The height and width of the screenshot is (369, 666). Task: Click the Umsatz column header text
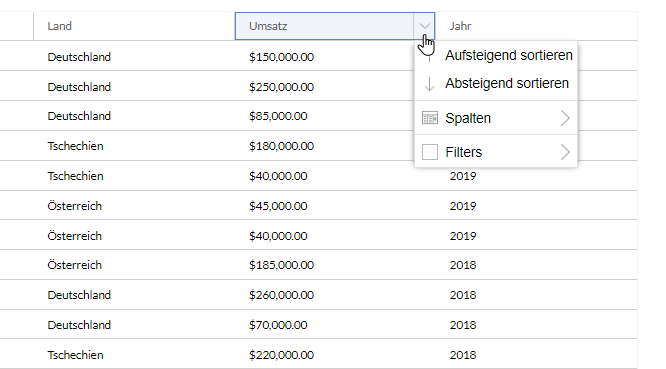(x=268, y=26)
